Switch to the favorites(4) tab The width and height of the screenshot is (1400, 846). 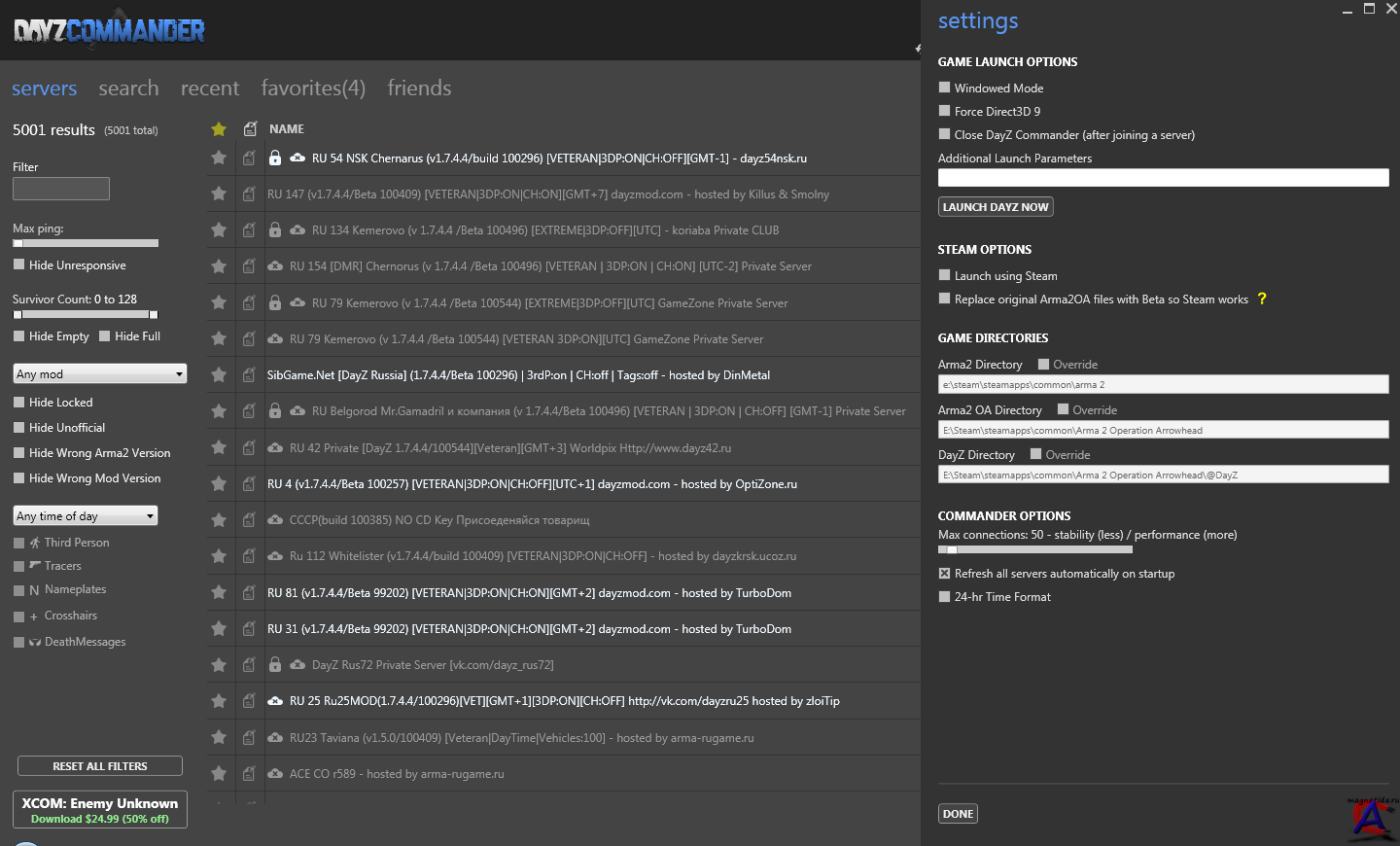pos(313,88)
